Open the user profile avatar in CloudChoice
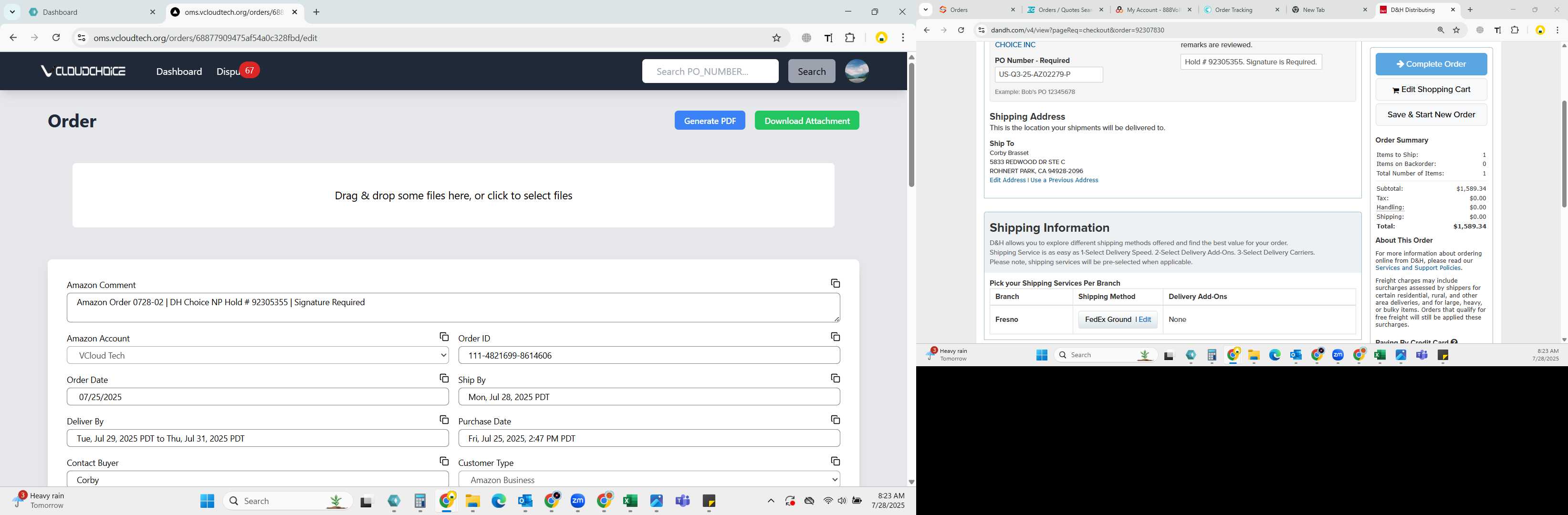1568x515 pixels. [857, 71]
